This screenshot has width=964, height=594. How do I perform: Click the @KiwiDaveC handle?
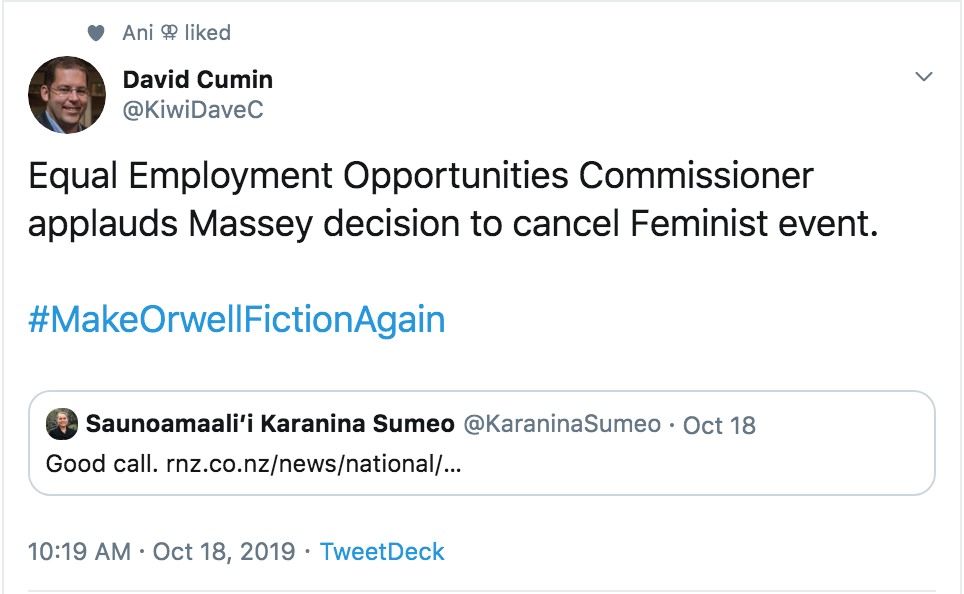[192, 110]
